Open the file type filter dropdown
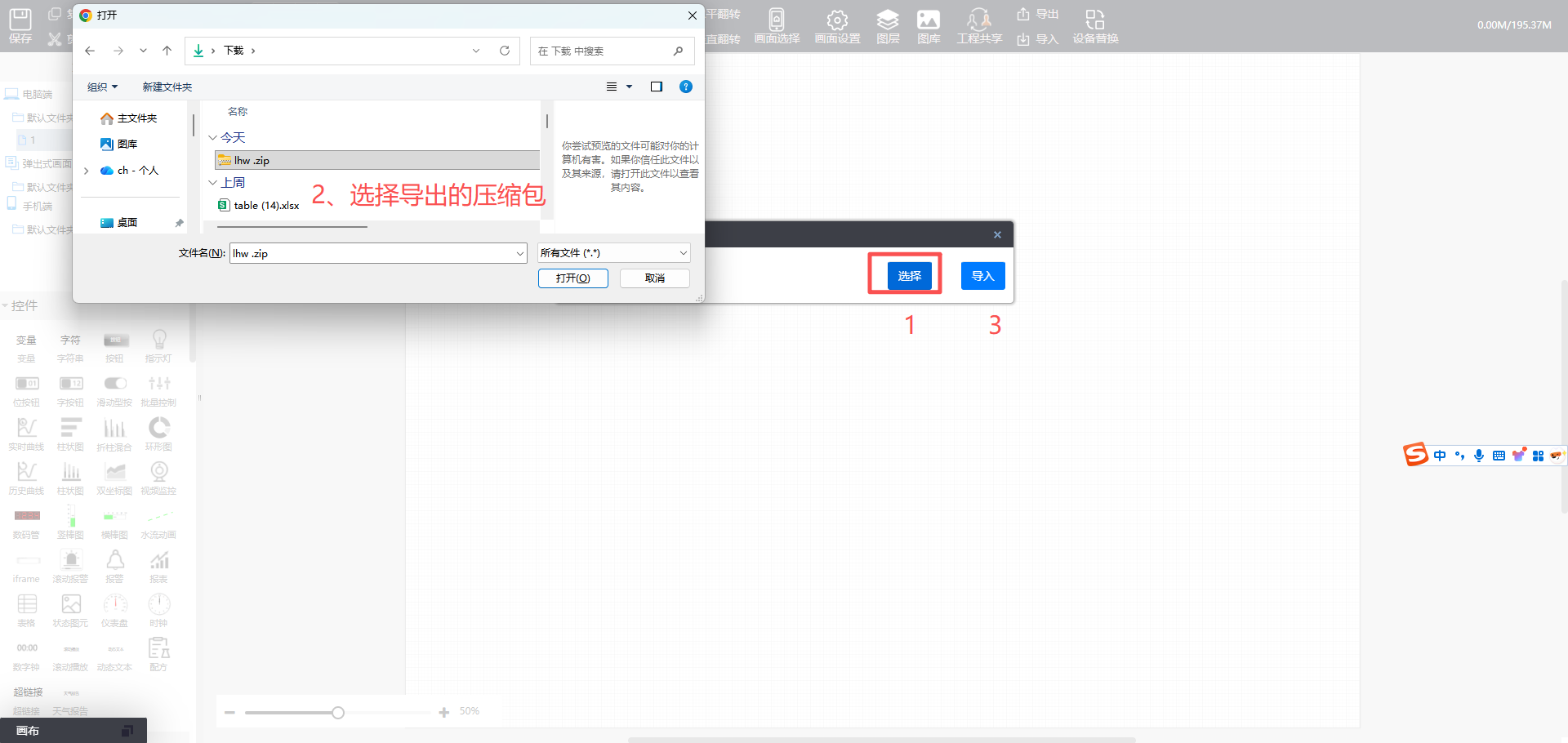The height and width of the screenshot is (743, 1568). pos(614,253)
